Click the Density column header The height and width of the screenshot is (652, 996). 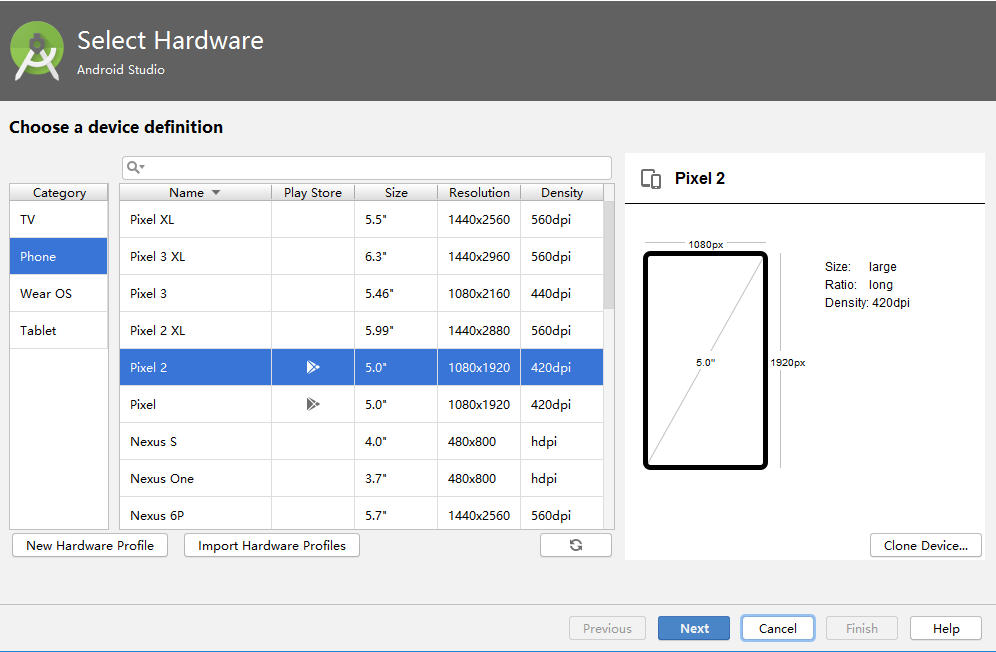point(562,193)
